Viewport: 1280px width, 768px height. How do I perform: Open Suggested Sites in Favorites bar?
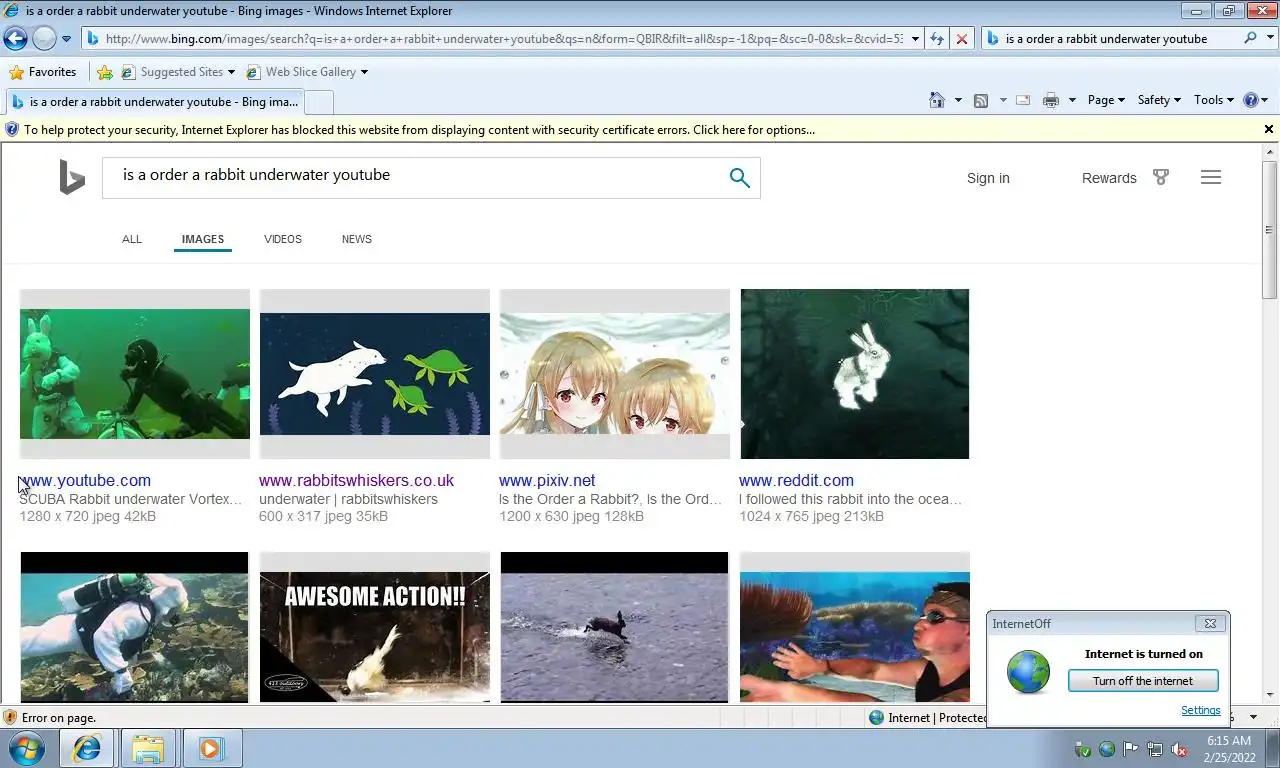[x=178, y=72]
